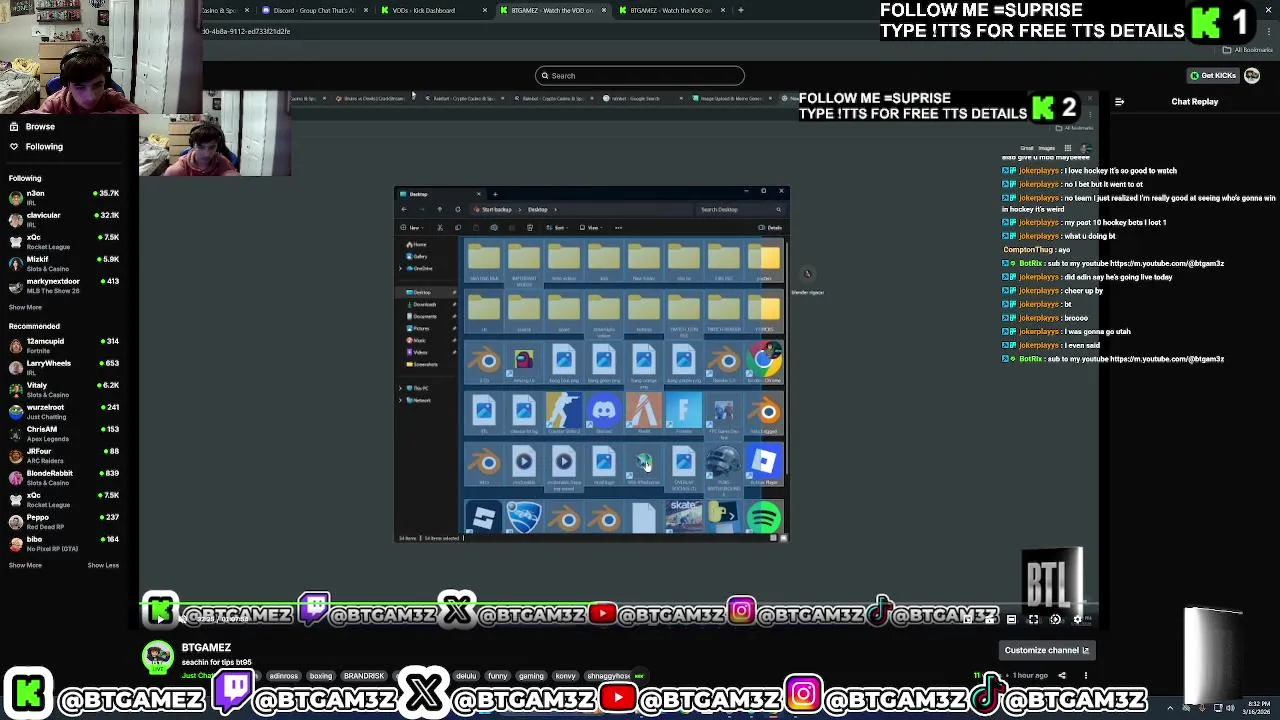Click the adinross tag
This screenshot has height=720, width=1280.
(x=284, y=676)
